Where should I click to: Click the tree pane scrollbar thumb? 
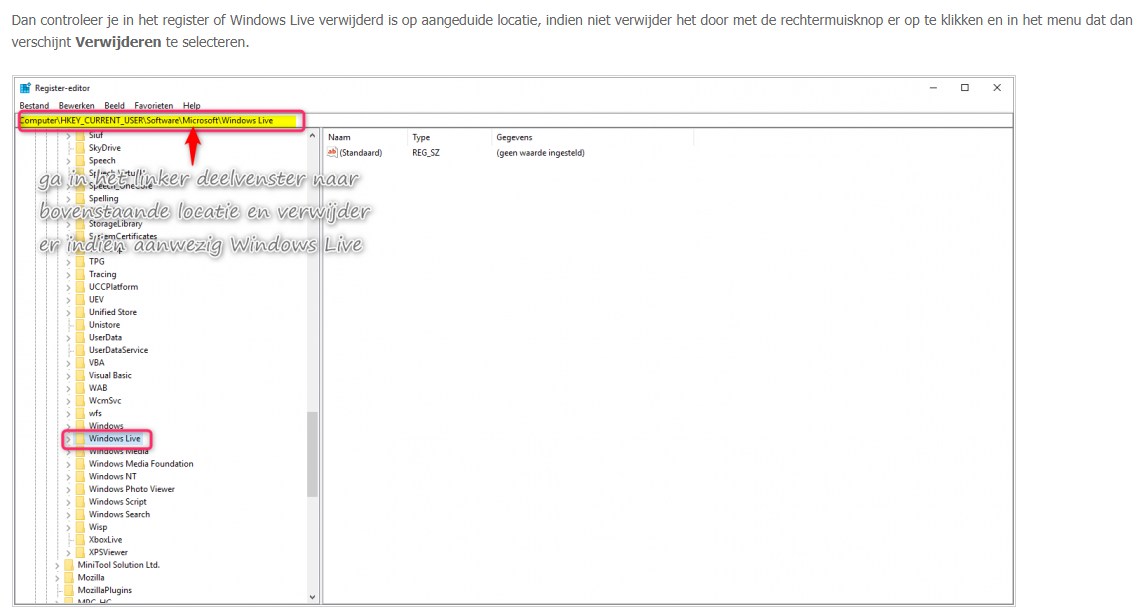(x=313, y=454)
